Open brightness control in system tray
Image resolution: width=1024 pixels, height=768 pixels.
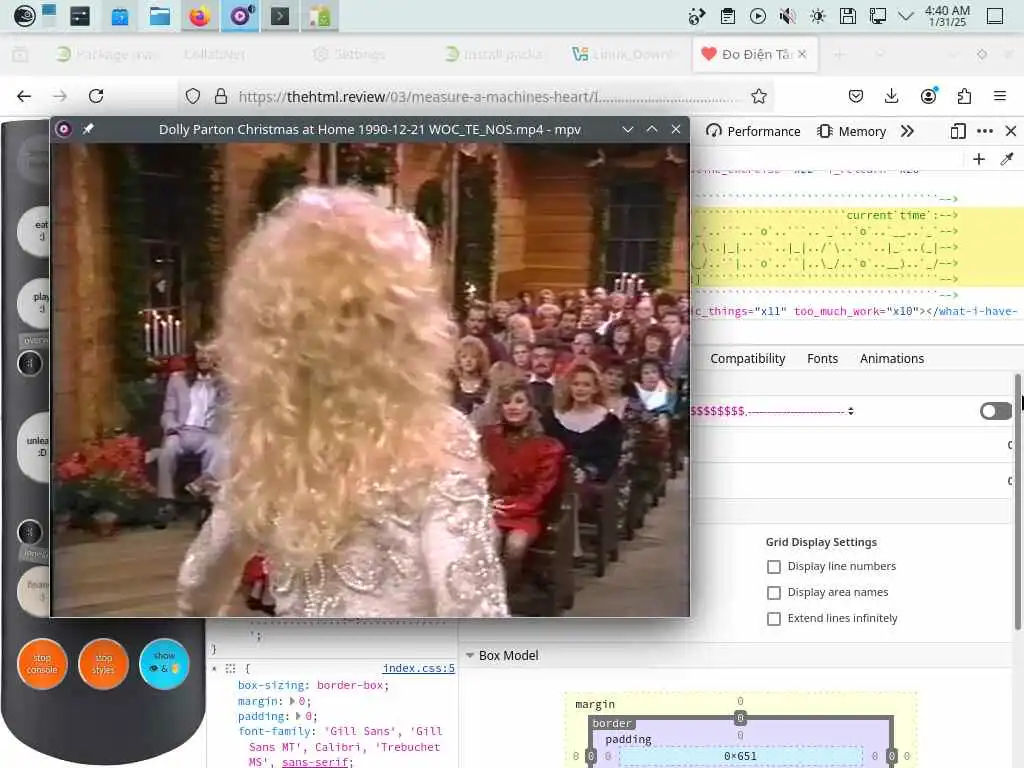[818, 16]
